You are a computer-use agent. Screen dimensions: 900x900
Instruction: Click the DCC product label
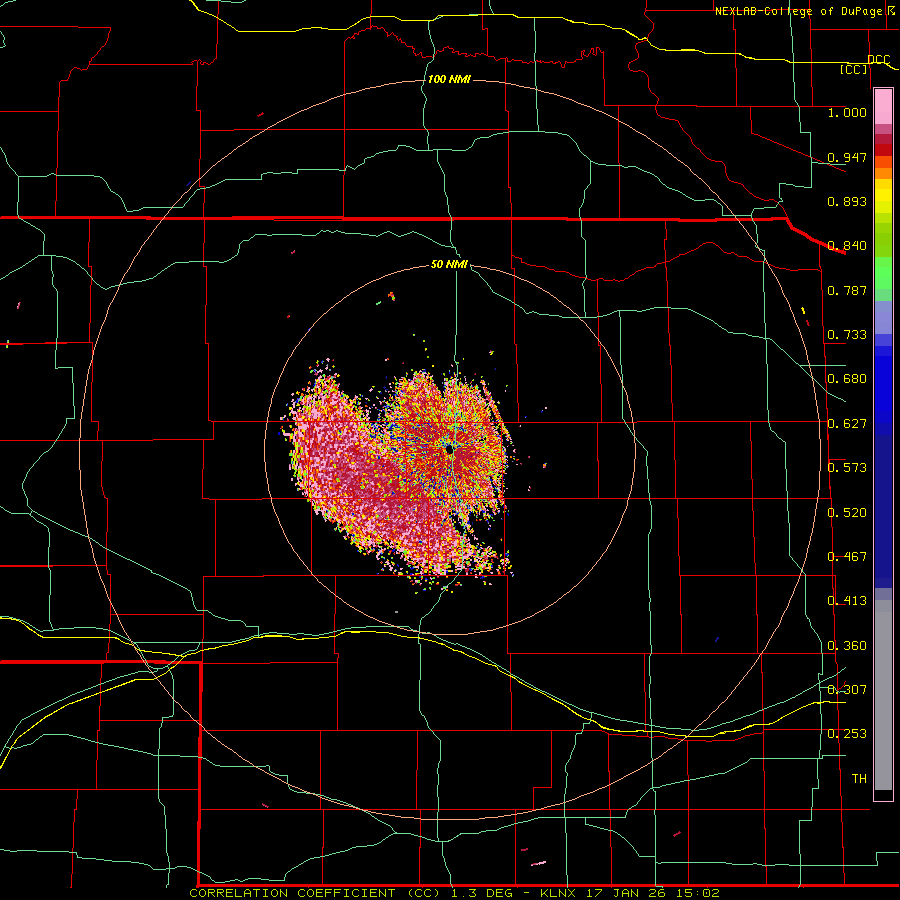pyautogui.click(x=879, y=59)
